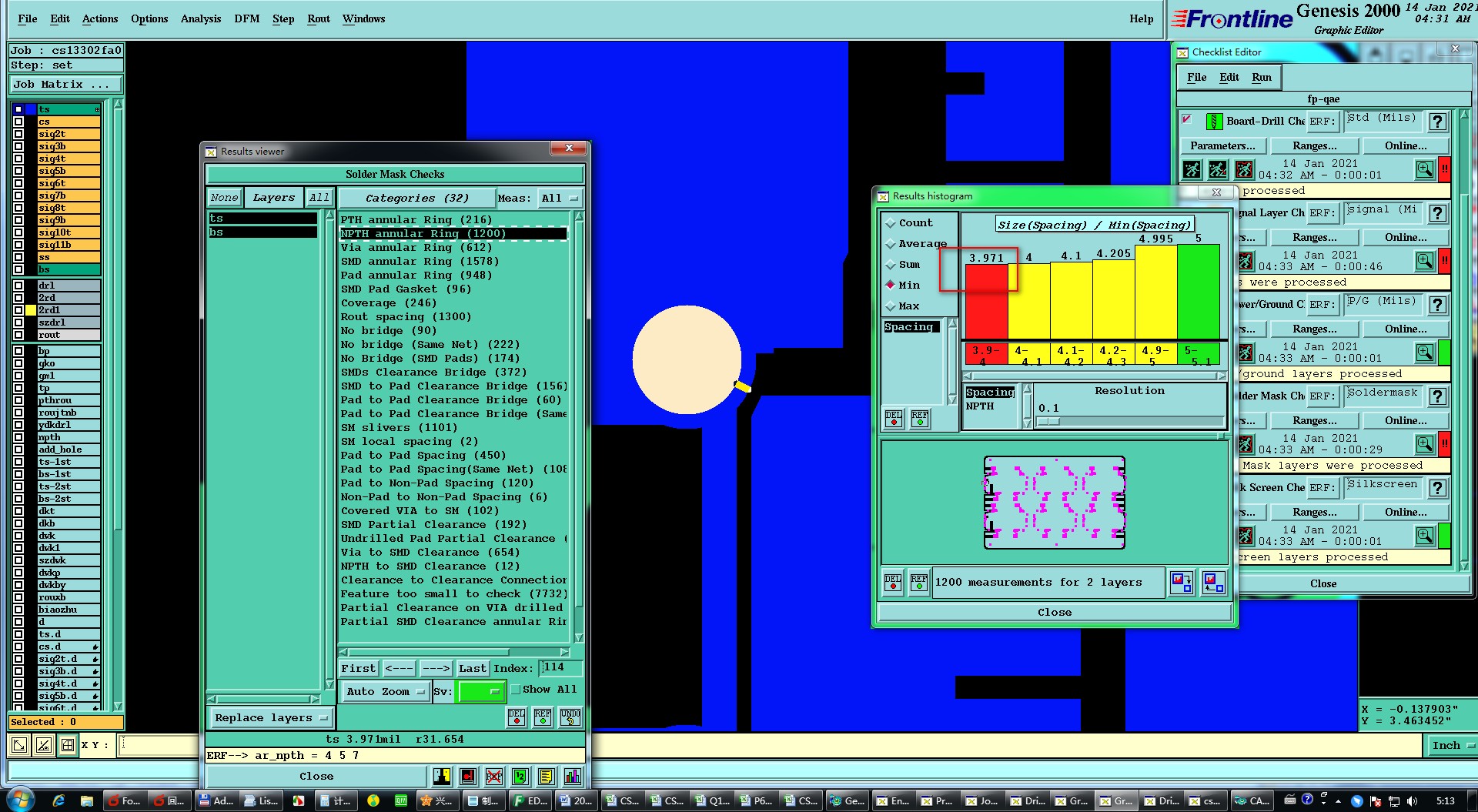The height and width of the screenshot is (812, 1478).
Task: Open the histogram bar-chart icon in Results viewer
Action: [x=573, y=776]
